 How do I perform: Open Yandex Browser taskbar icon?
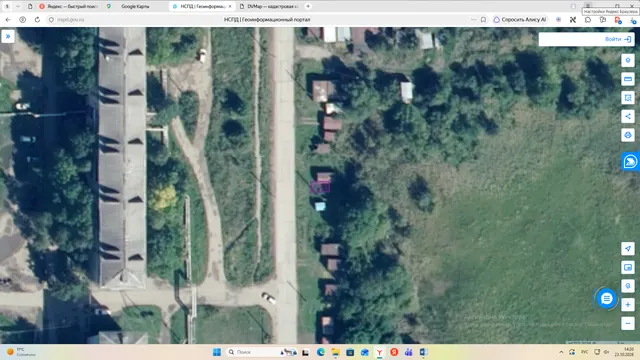[x=380, y=352]
